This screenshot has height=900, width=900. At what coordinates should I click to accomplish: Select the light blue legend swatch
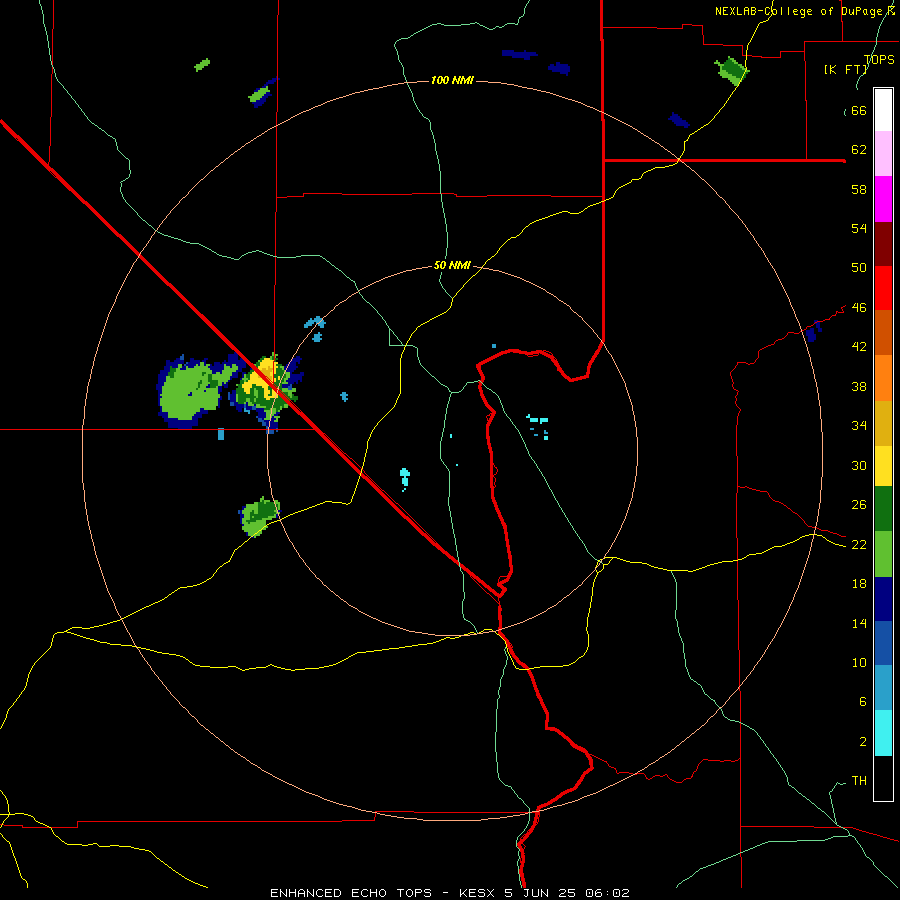coord(883,688)
